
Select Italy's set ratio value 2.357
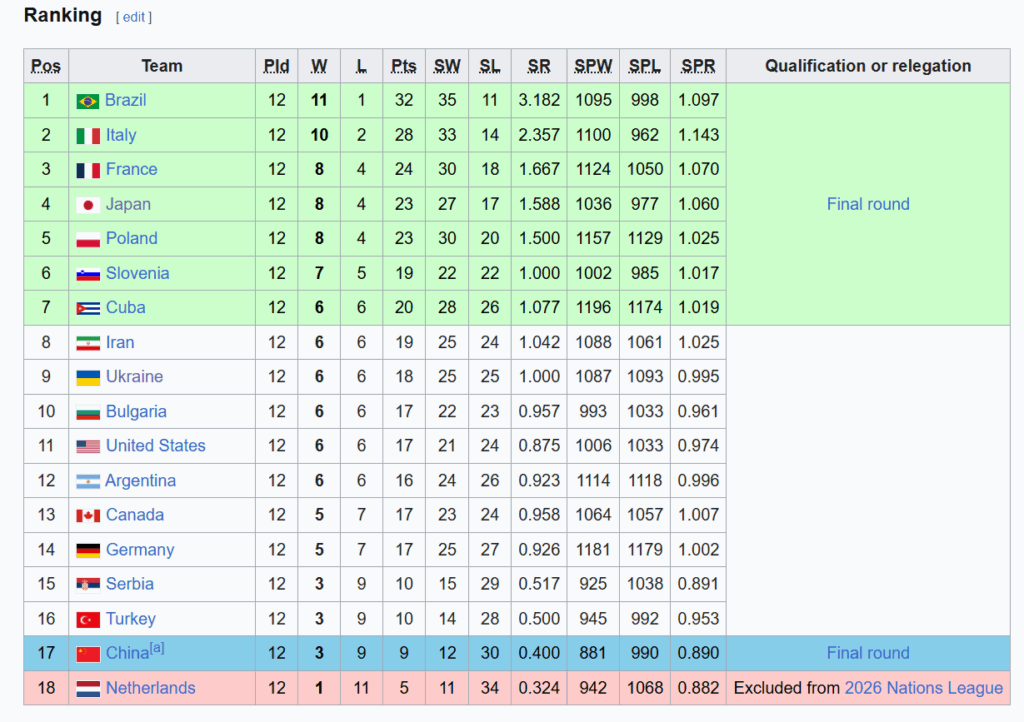pos(539,134)
